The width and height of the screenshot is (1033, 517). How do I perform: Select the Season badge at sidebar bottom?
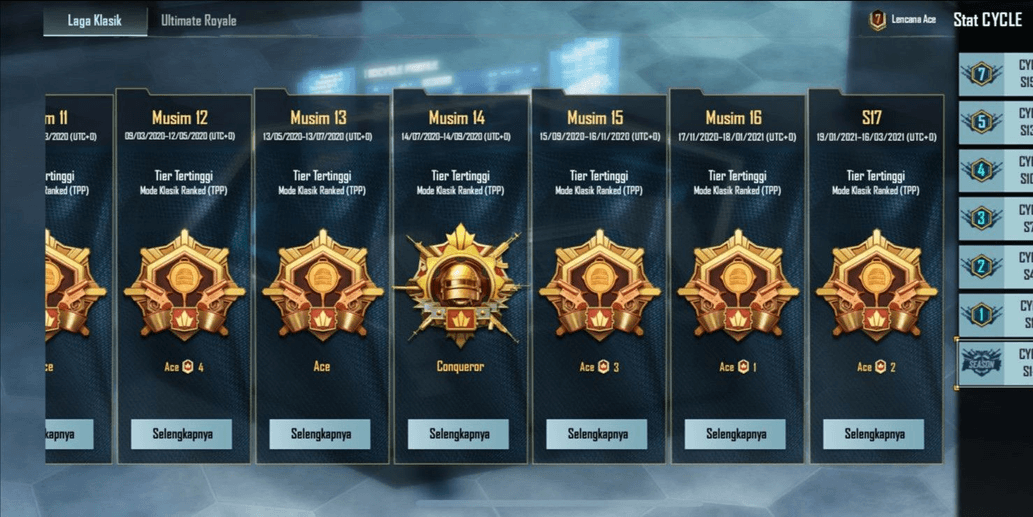(x=981, y=362)
